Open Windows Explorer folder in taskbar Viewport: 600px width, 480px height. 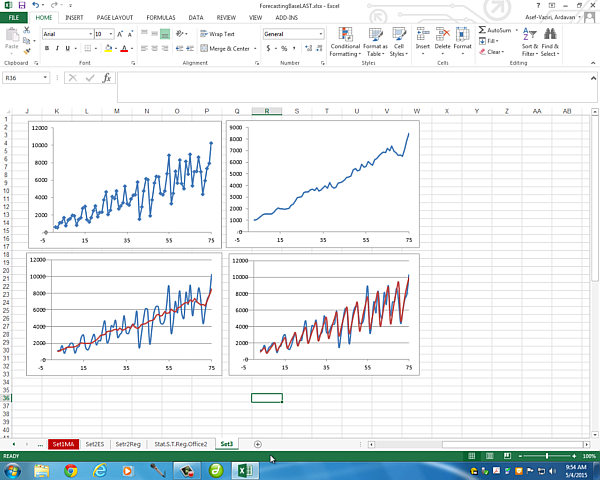[42, 470]
